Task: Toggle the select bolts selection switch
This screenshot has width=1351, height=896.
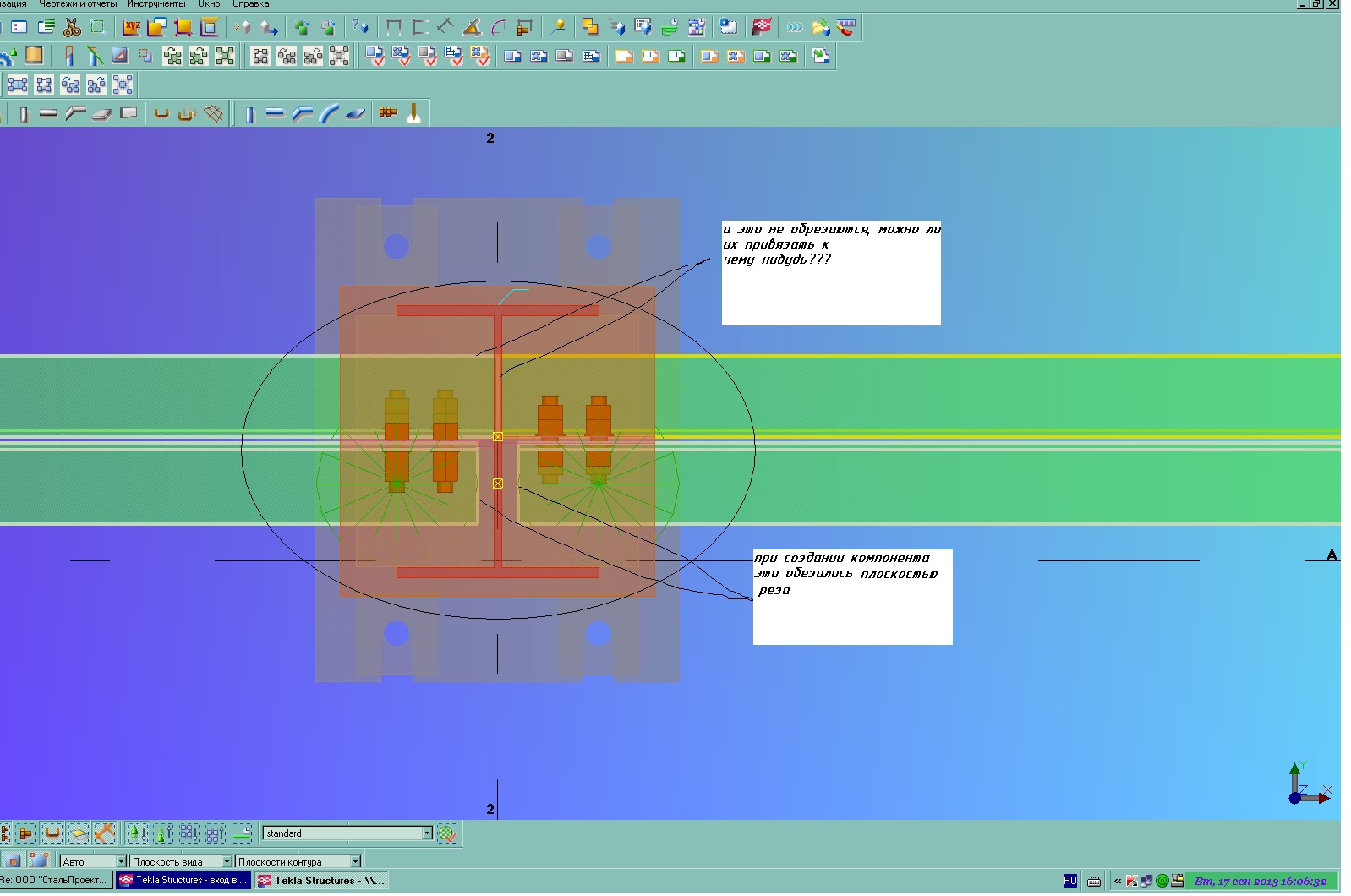Action: (x=25, y=834)
